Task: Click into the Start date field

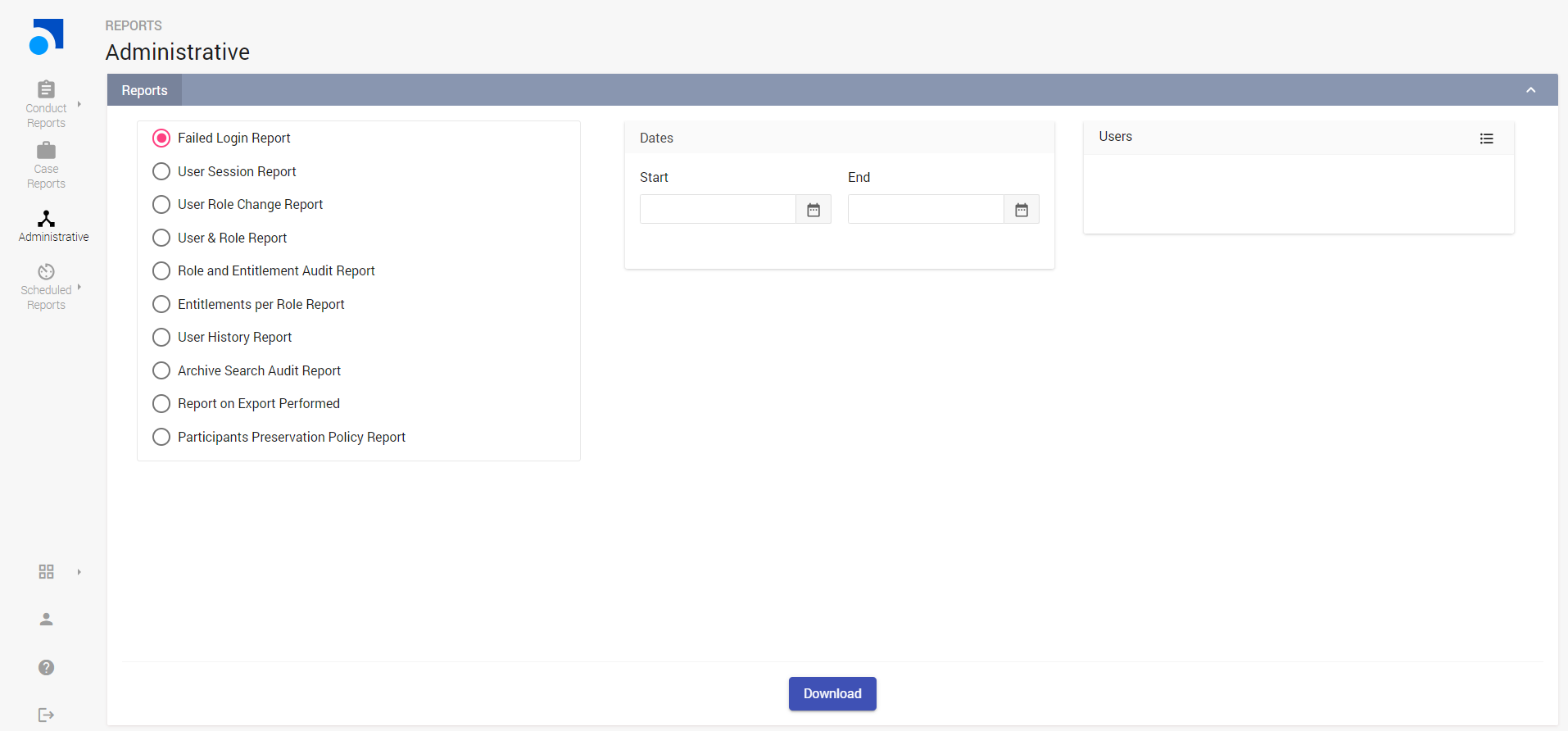Action: [x=718, y=209]
